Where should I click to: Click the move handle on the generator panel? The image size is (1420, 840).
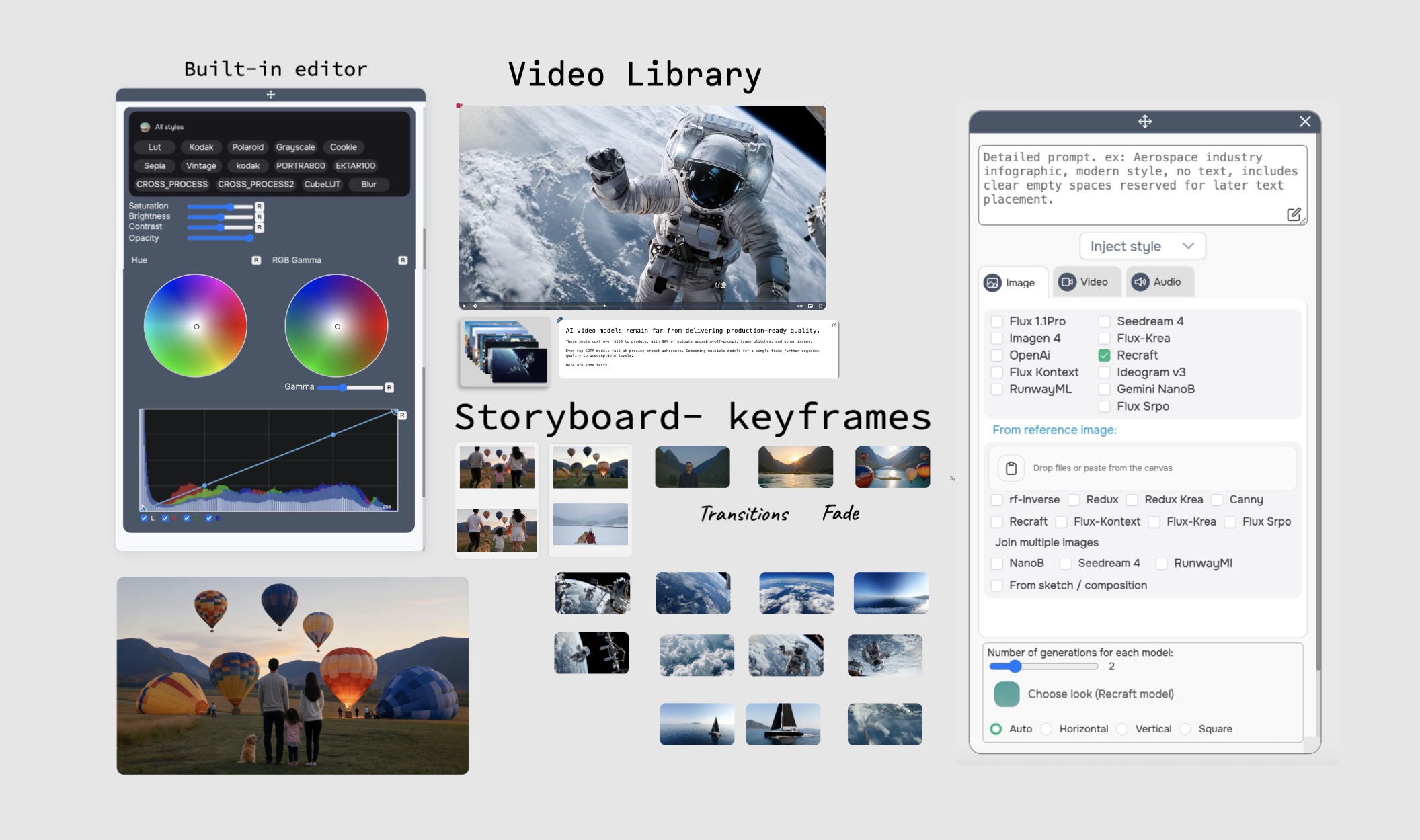(x=1144, y=122)
